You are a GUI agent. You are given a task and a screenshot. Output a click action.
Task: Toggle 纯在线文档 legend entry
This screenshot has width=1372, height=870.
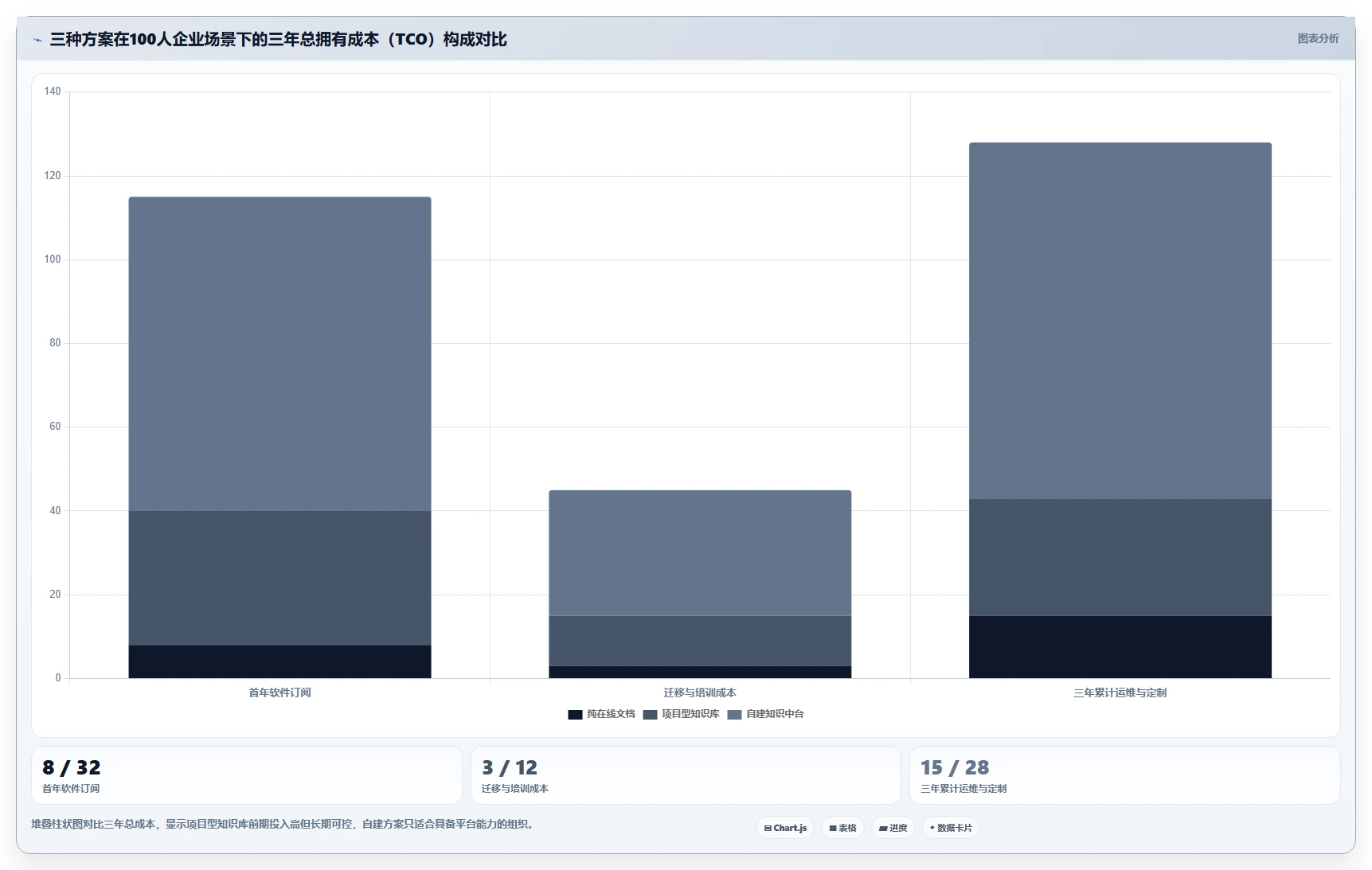601,714
